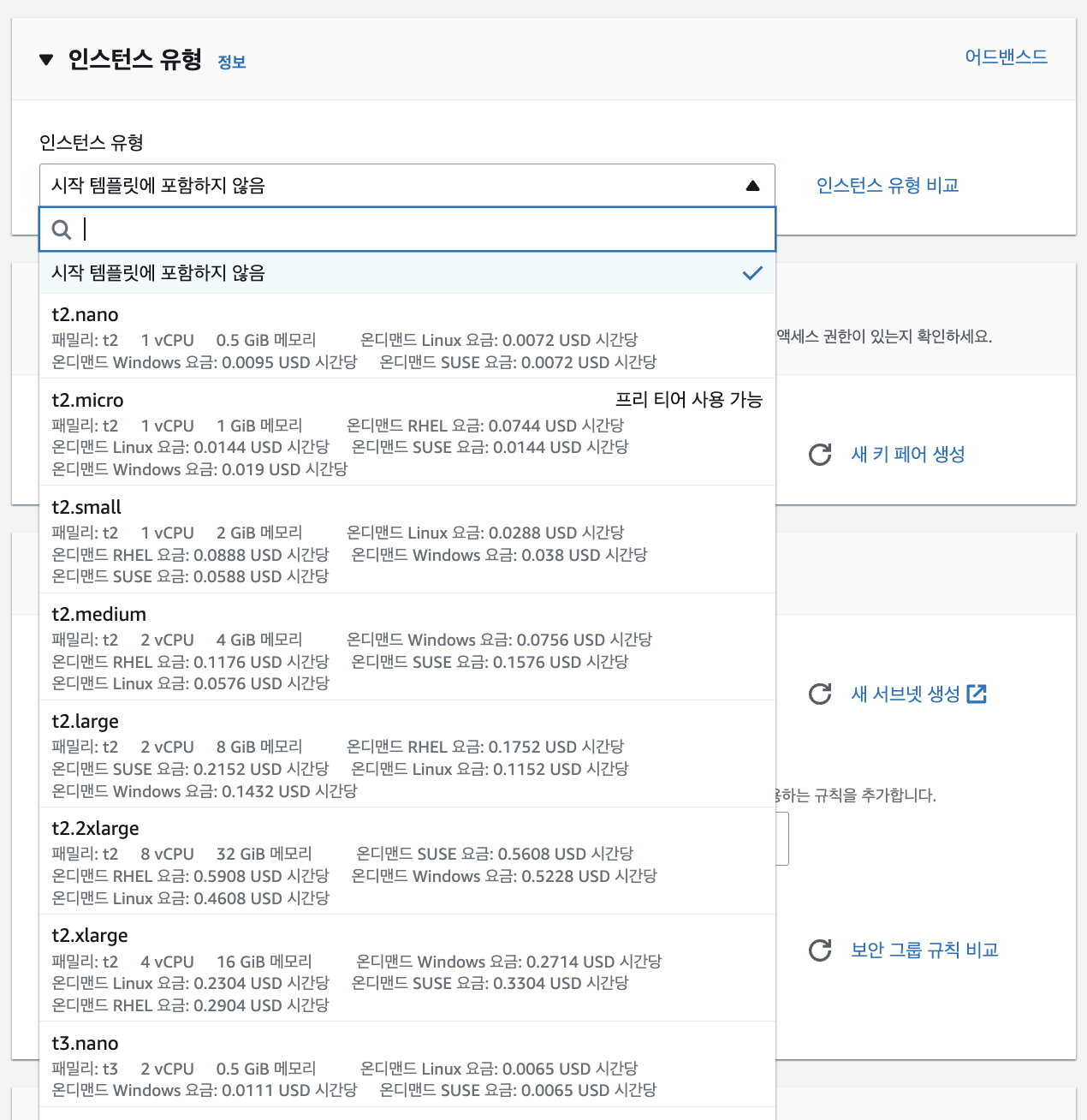Choose t2.2xlarge instance type
This screenshot has width=1087, height=1120.
point(407,861)
